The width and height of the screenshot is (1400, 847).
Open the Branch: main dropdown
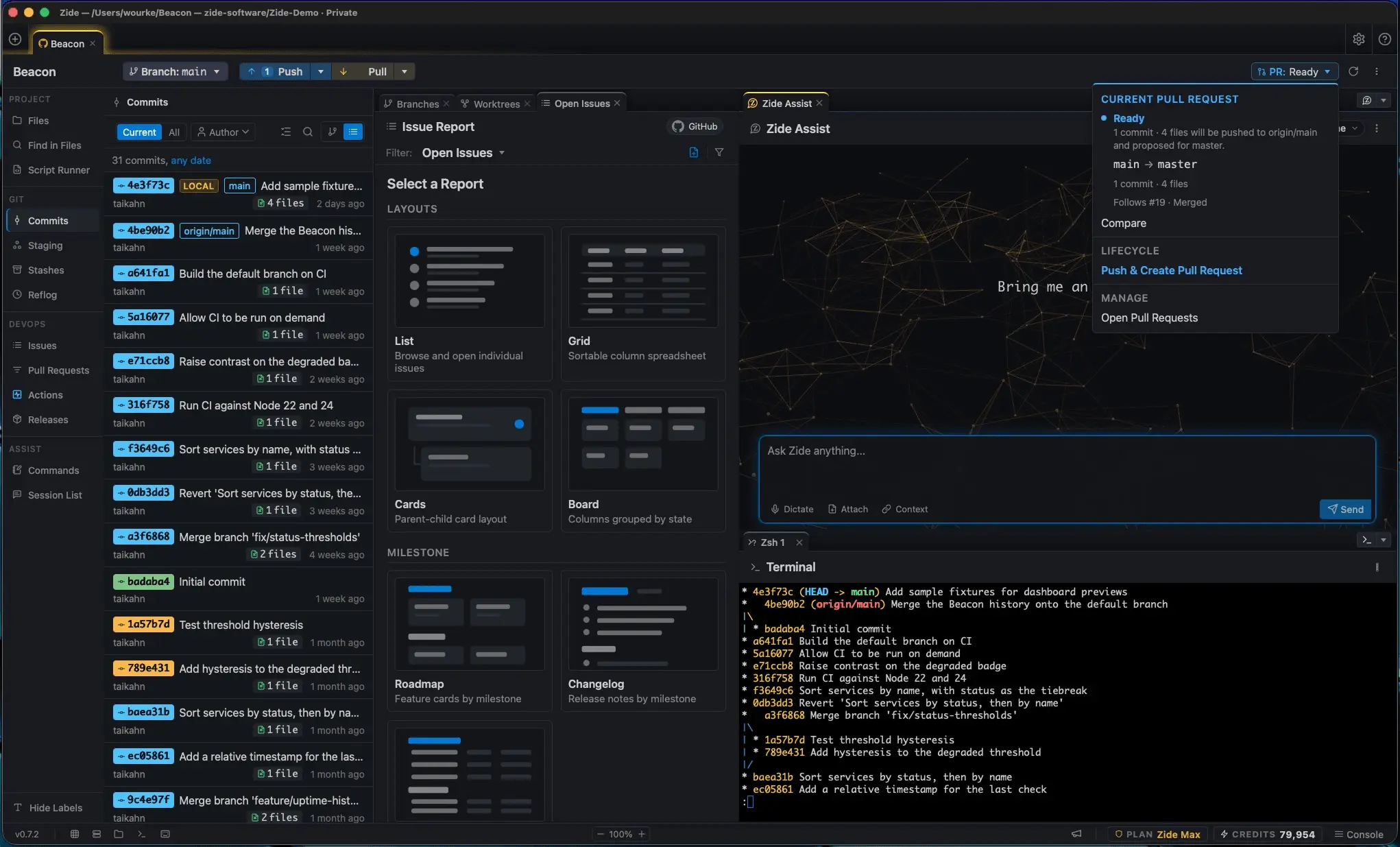point(175,71)
